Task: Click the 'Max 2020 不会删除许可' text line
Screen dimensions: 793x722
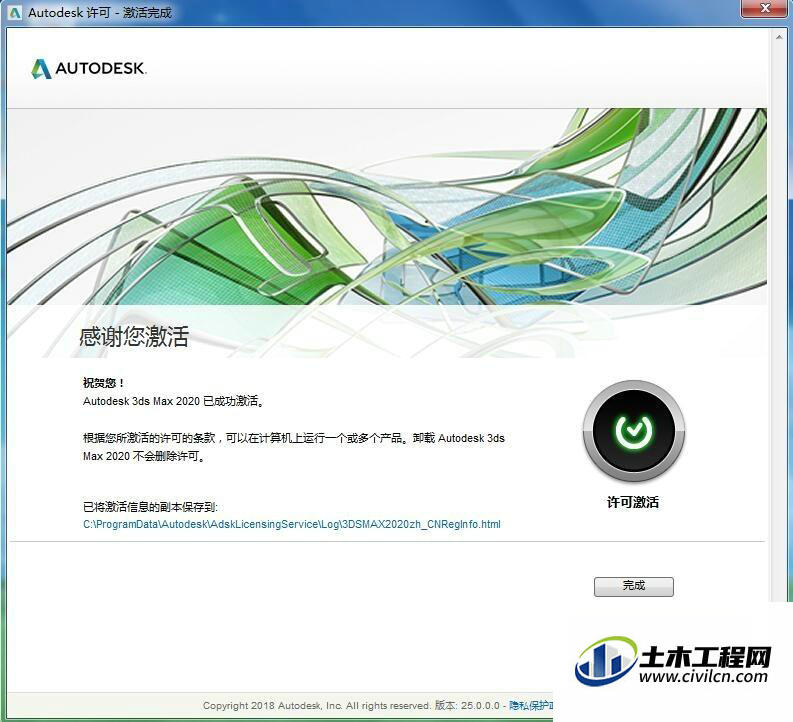Action: click(x=144, y=456)
